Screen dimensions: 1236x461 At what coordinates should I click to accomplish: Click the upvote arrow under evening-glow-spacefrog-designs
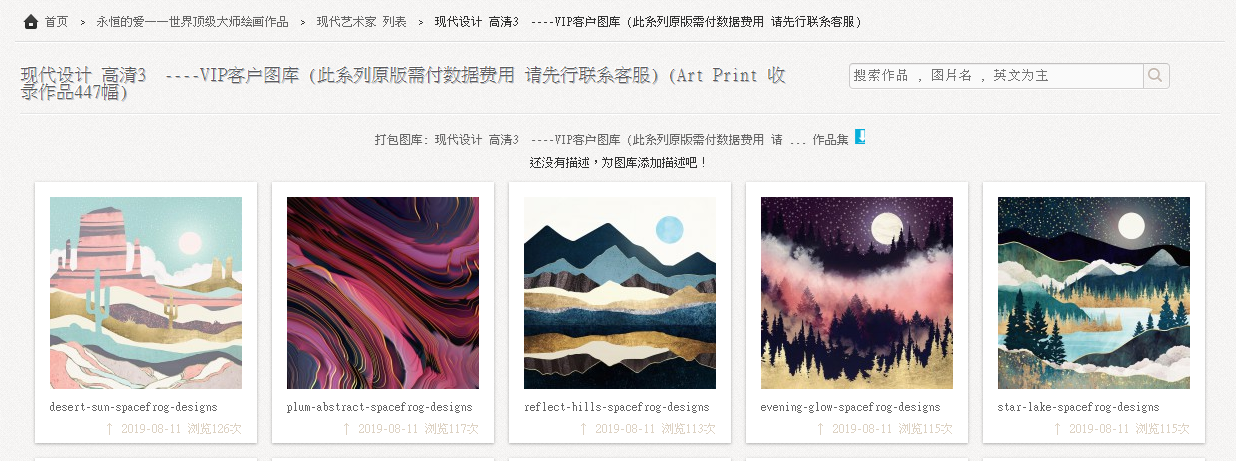coord(821,429)
